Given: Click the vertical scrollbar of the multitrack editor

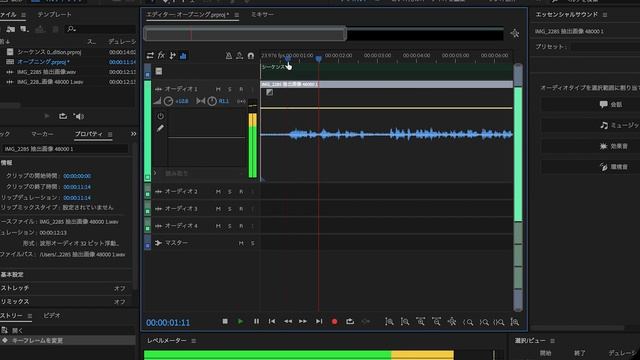Looking at the screenshot, I should [518, 188].
